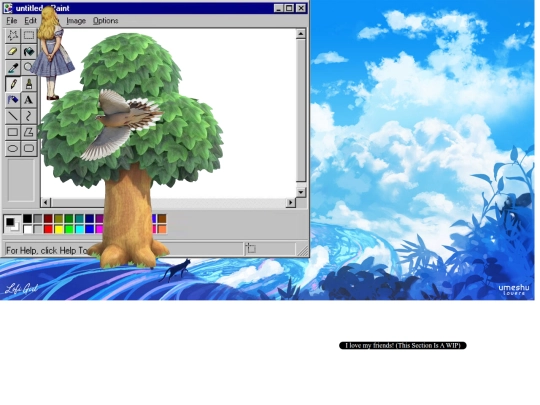Click the foreground/background color indicator box

coord(12,224)
